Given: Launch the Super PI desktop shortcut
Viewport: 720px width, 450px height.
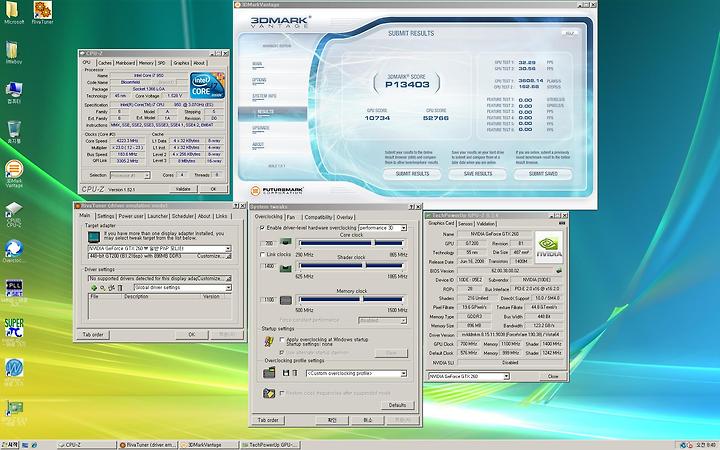Looking at the screenshot, I should pos(14,328).
